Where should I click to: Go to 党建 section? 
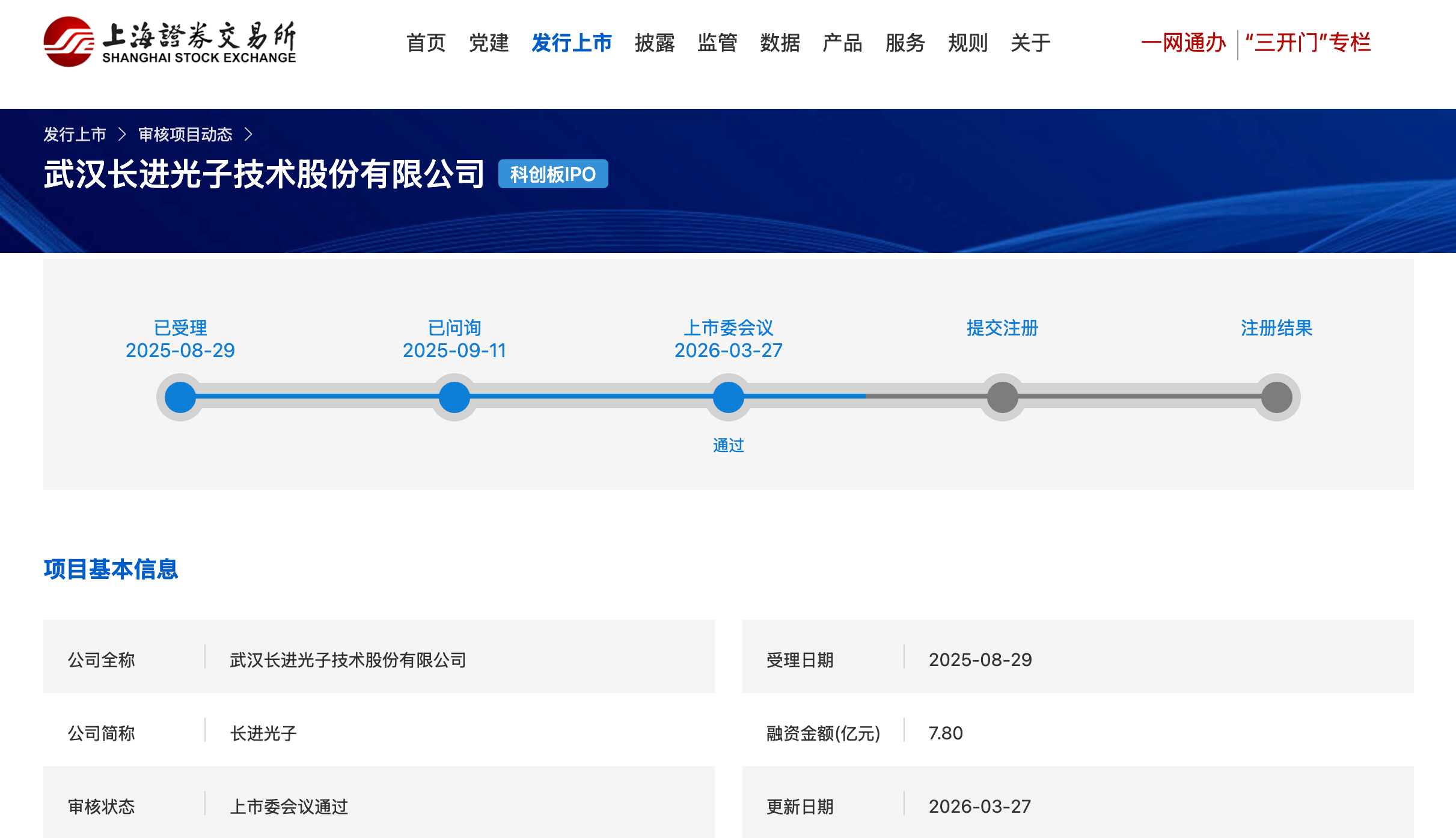click(489, 43)
